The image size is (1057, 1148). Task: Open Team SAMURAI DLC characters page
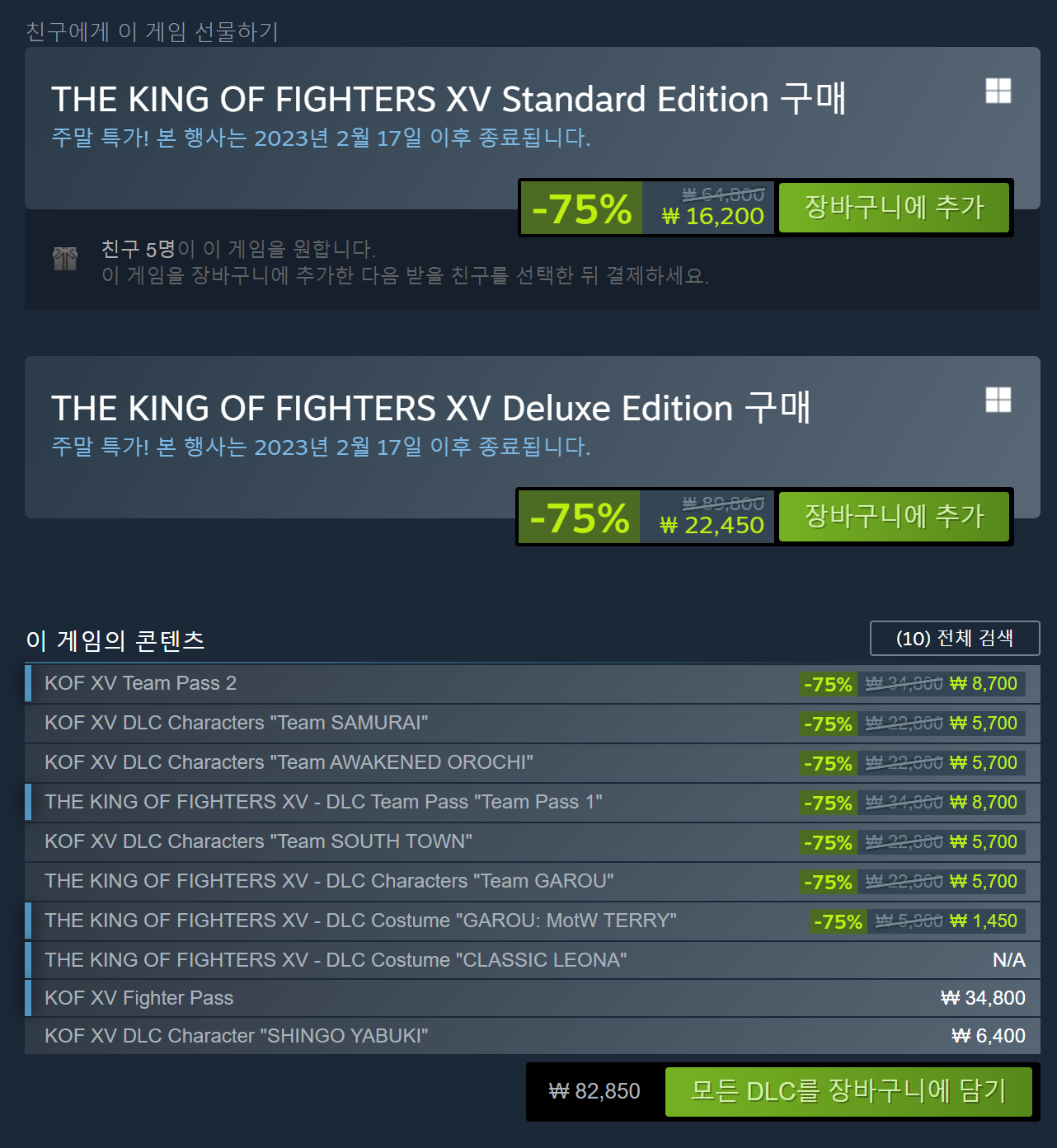(237, 723)
